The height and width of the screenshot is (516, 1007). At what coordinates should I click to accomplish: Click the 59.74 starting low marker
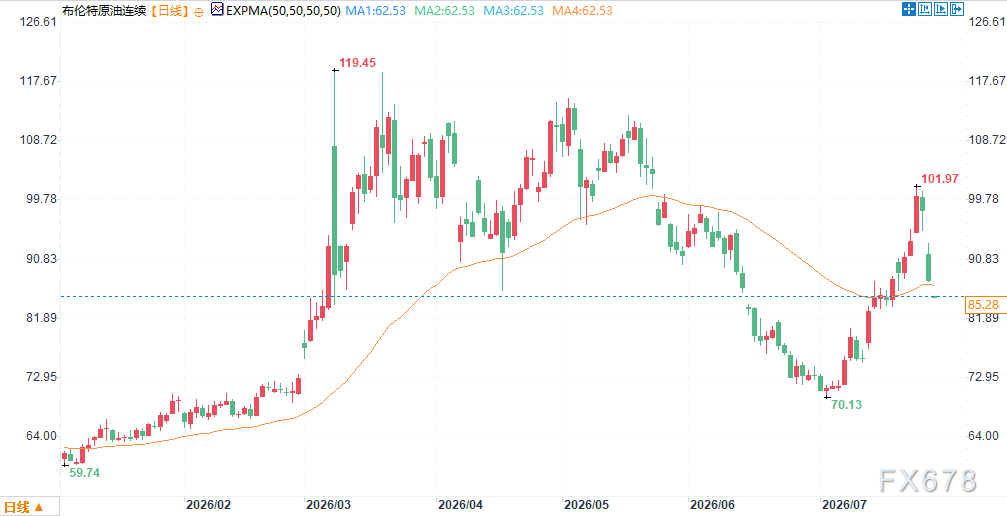click(x=85, y=472)
